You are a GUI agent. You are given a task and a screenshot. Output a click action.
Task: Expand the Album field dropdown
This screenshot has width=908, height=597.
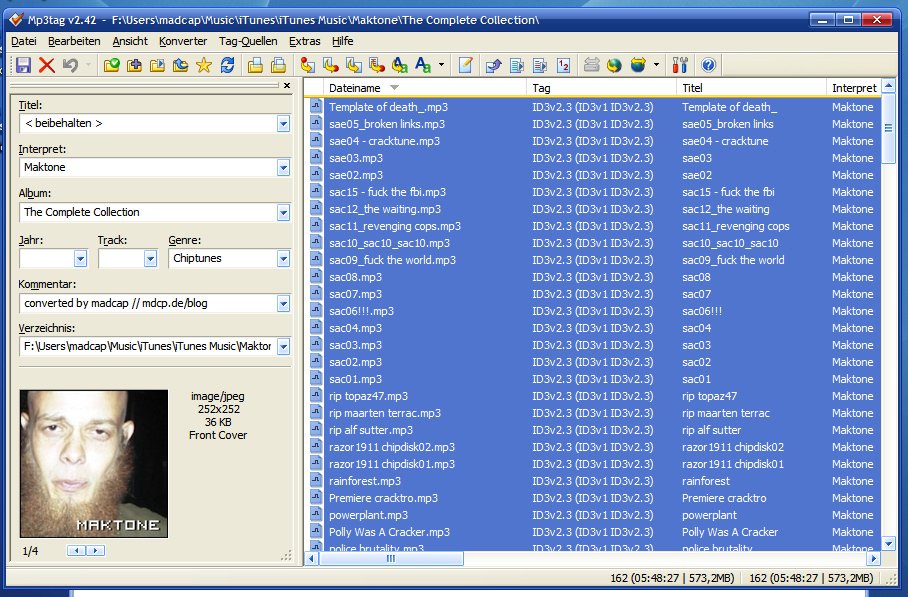(283, 212)
